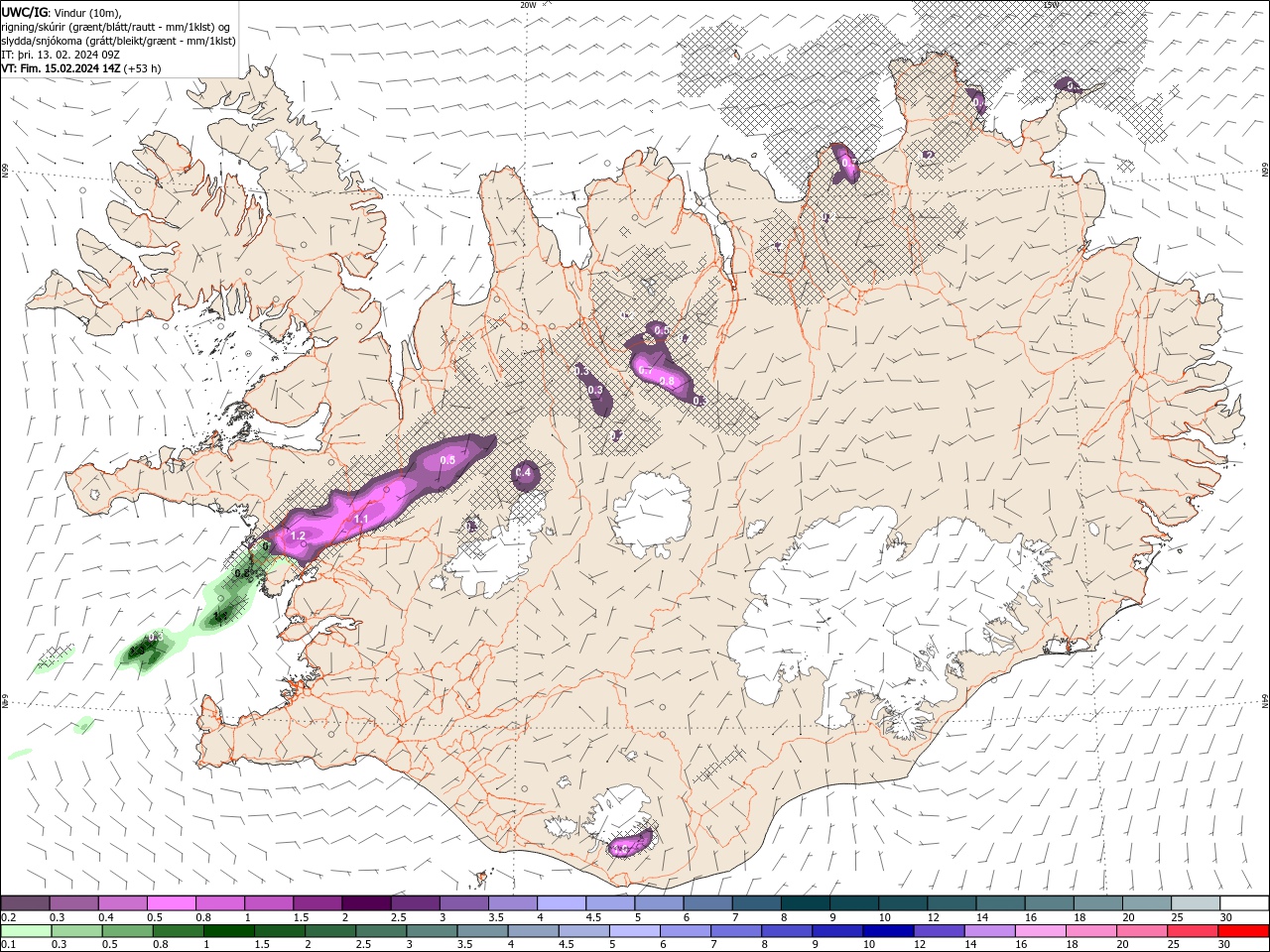1270x952 pixels.
Task: Click the 'rigning/skúrir' rain legend description line
Action: pos(117,26)
